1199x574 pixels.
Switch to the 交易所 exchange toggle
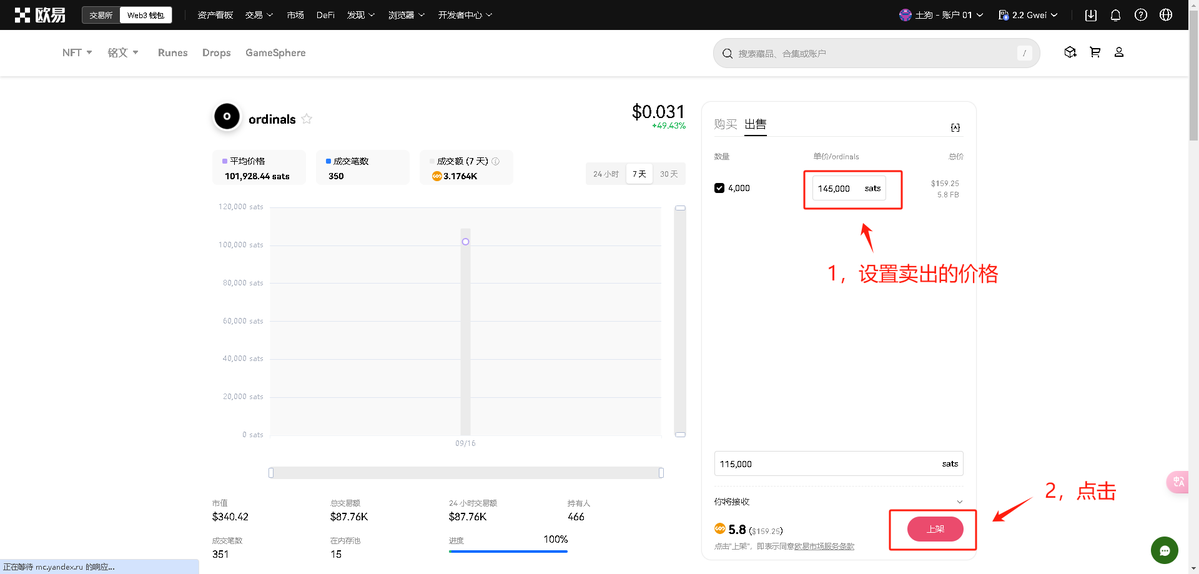coord(100,15)
